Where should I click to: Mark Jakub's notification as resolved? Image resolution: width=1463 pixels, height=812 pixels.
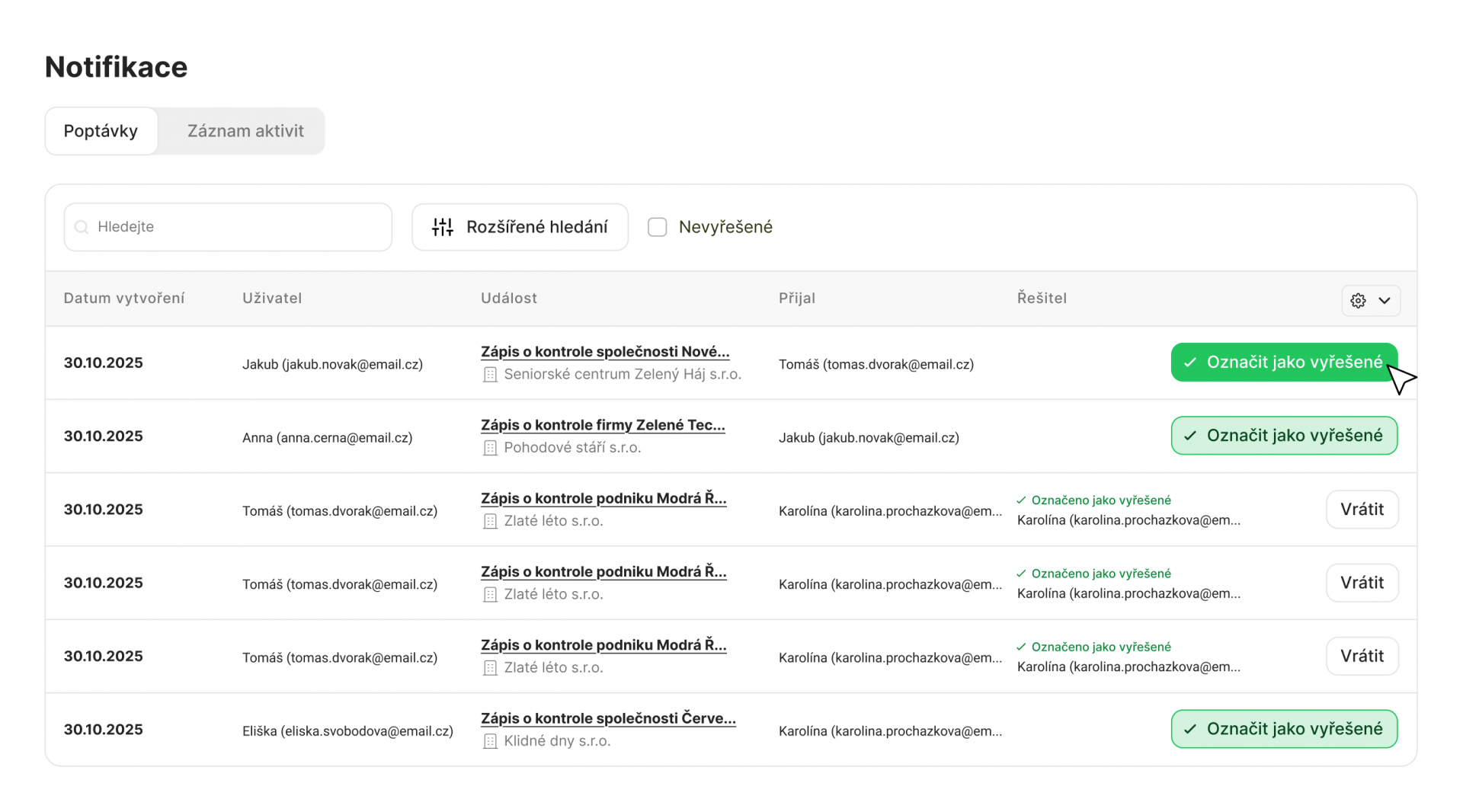pos(1283,362)
